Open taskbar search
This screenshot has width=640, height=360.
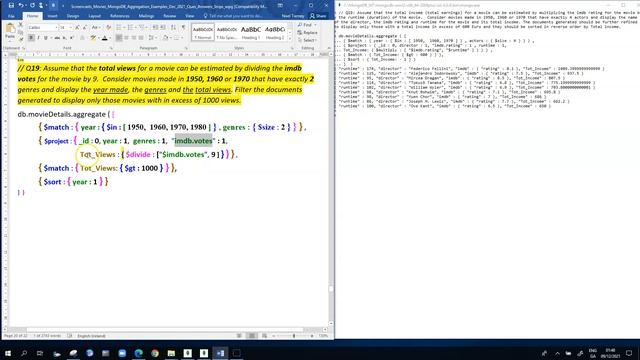coord(24,353)
